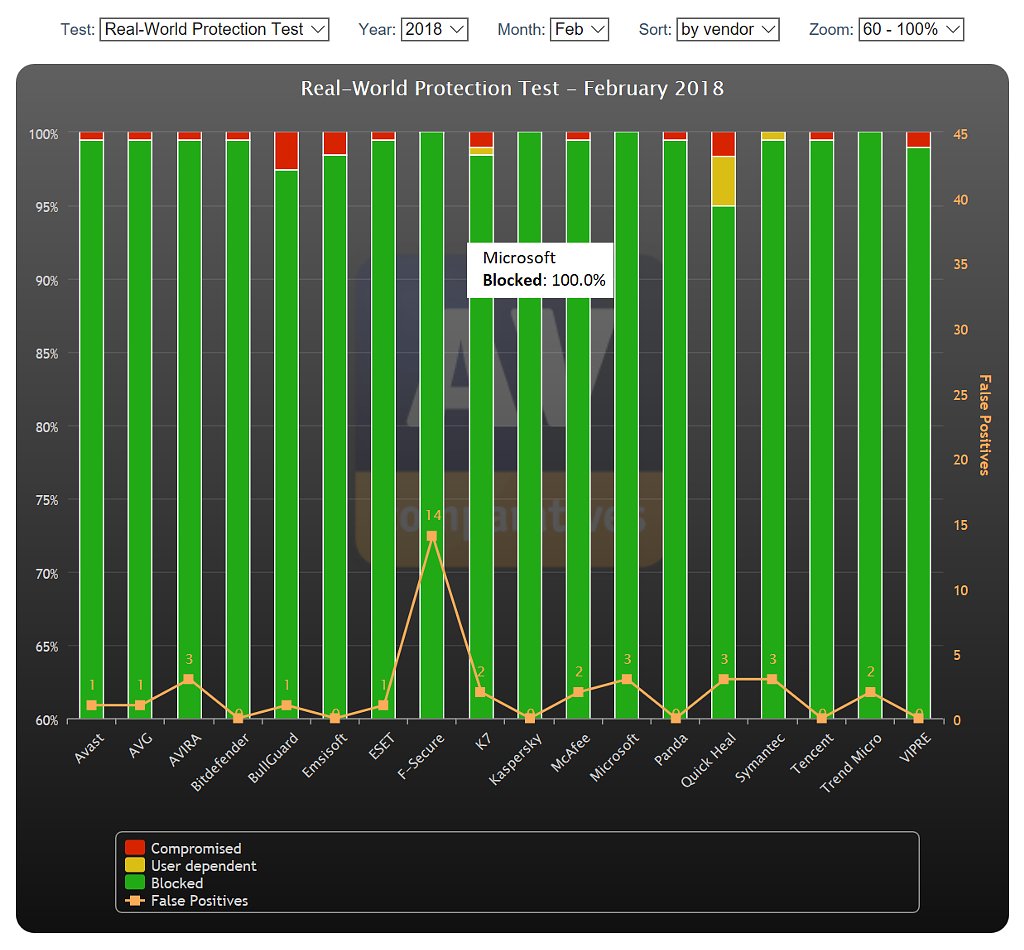The height and width of the screenshot is (950, 1024).
Task: Click the yellow User dependent segment of Symantec bar
Action: (x=772, y=136)
